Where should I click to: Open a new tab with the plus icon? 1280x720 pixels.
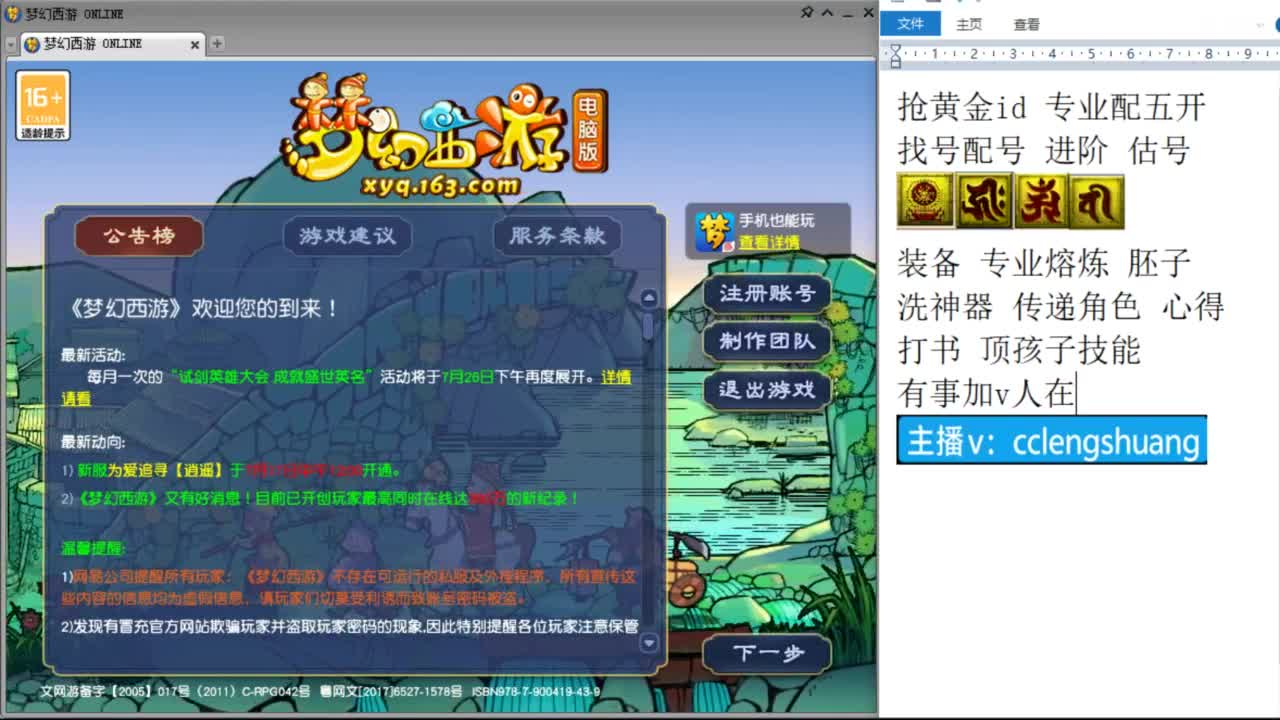[x=217, y=44]
